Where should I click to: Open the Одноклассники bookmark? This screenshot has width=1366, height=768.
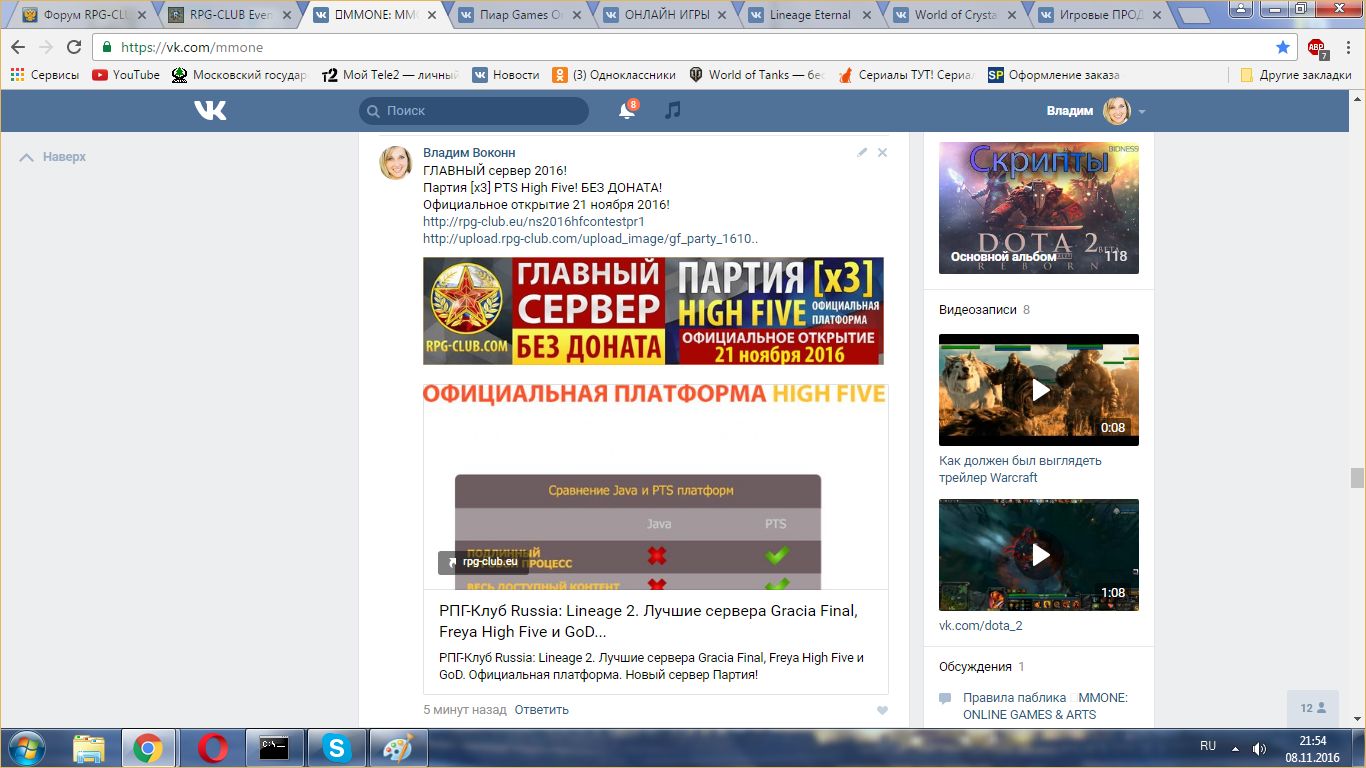pyautogui.click(x=614, y=75)
